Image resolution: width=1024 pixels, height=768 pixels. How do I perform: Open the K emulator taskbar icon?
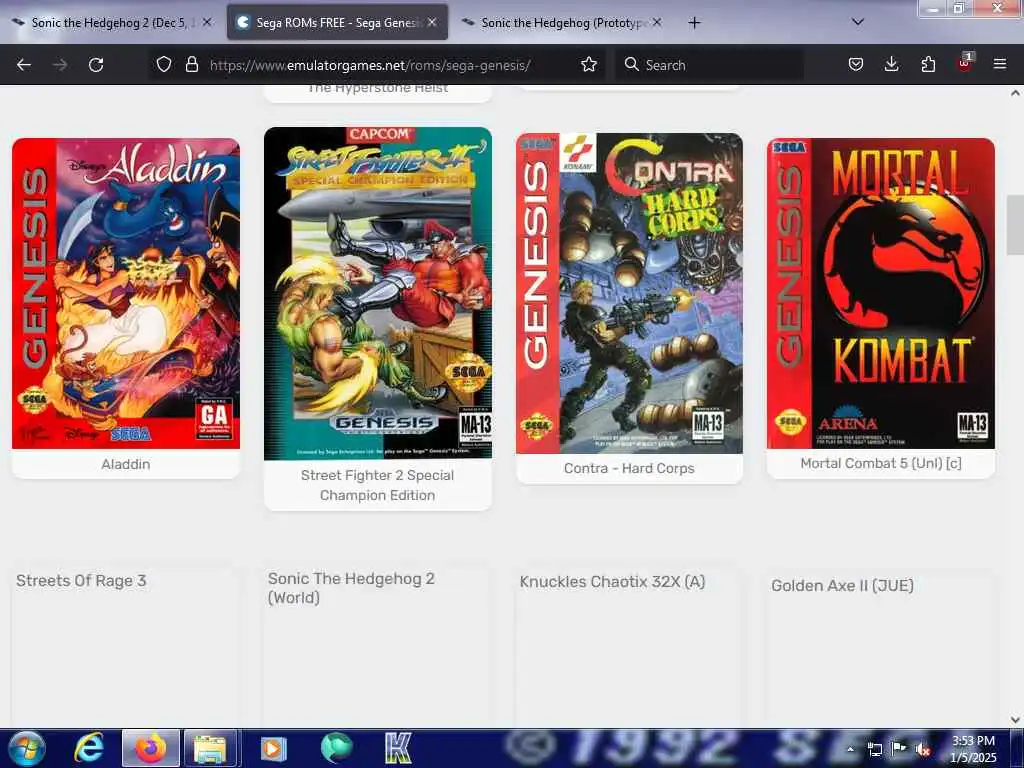[398, 748]
